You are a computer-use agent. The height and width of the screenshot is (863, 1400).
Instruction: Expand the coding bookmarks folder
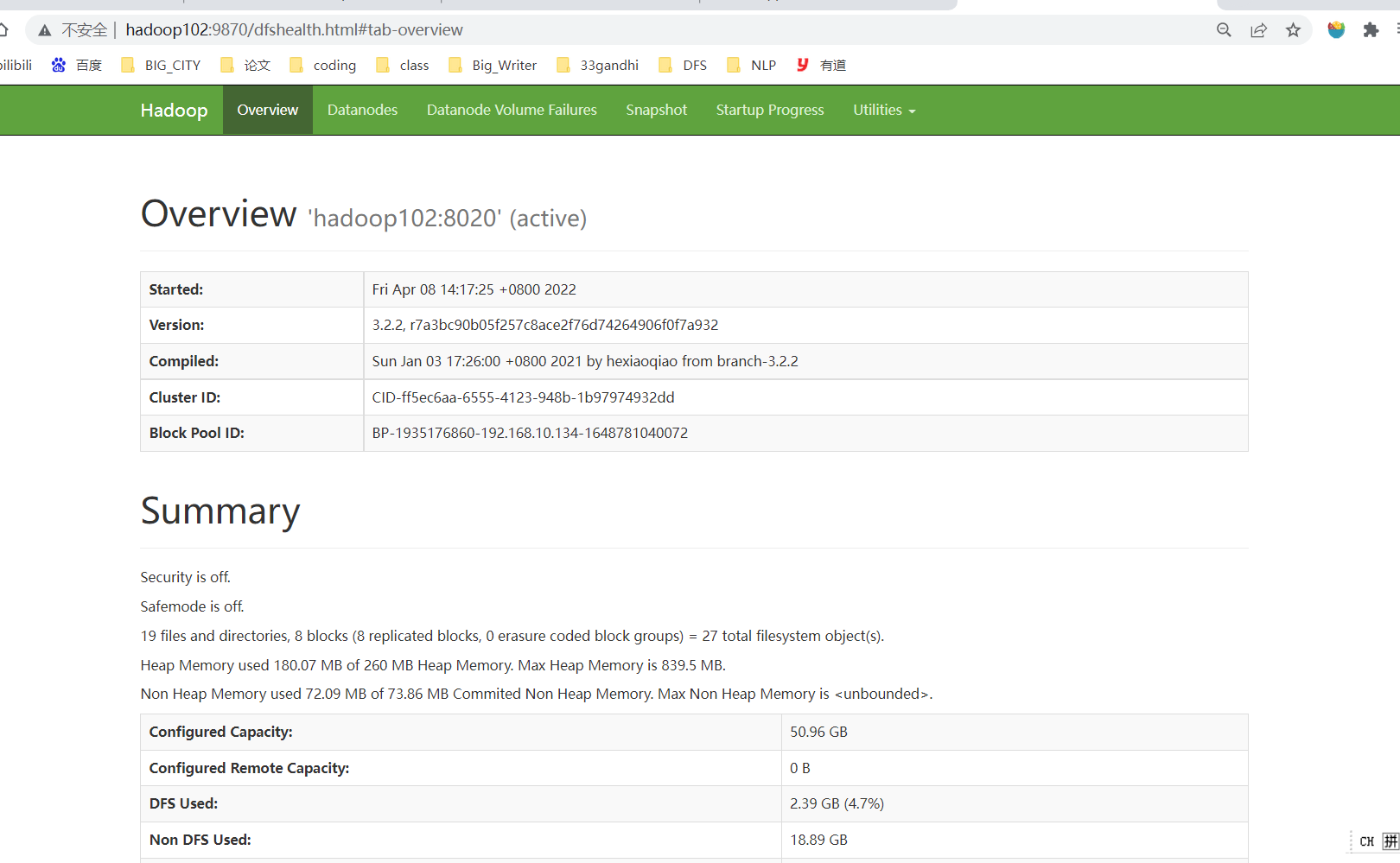point(322,64)
